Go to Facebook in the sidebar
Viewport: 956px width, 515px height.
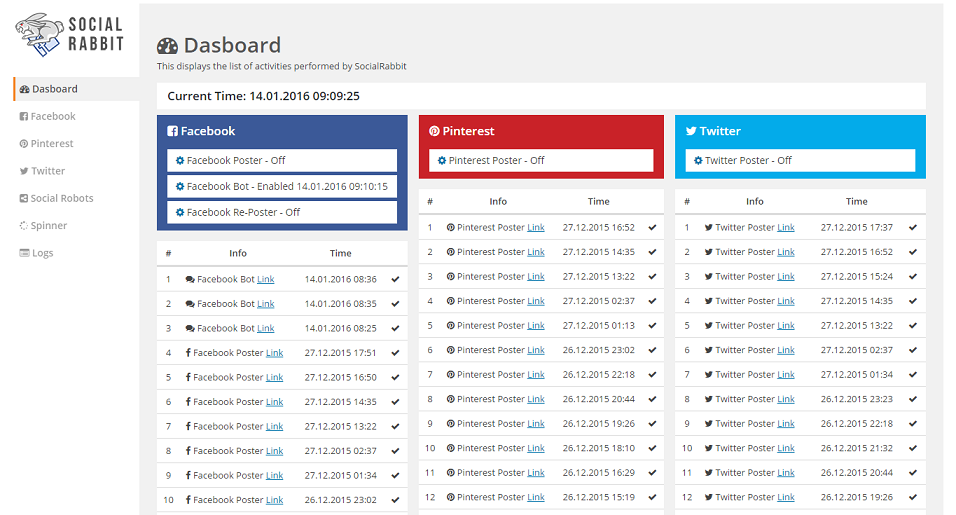(48, 116)
